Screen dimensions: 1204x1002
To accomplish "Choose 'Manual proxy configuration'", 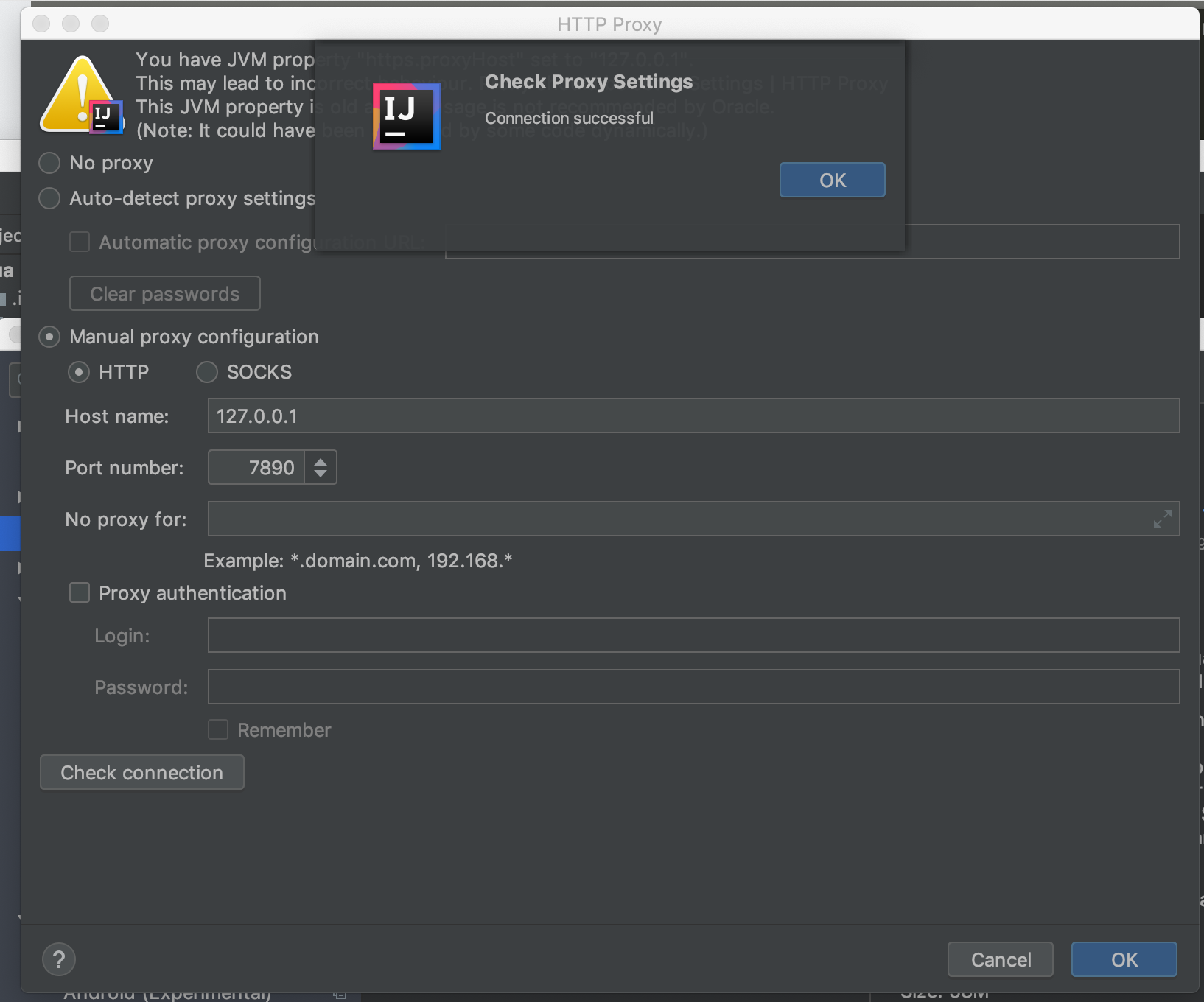I will click(49, 337).
